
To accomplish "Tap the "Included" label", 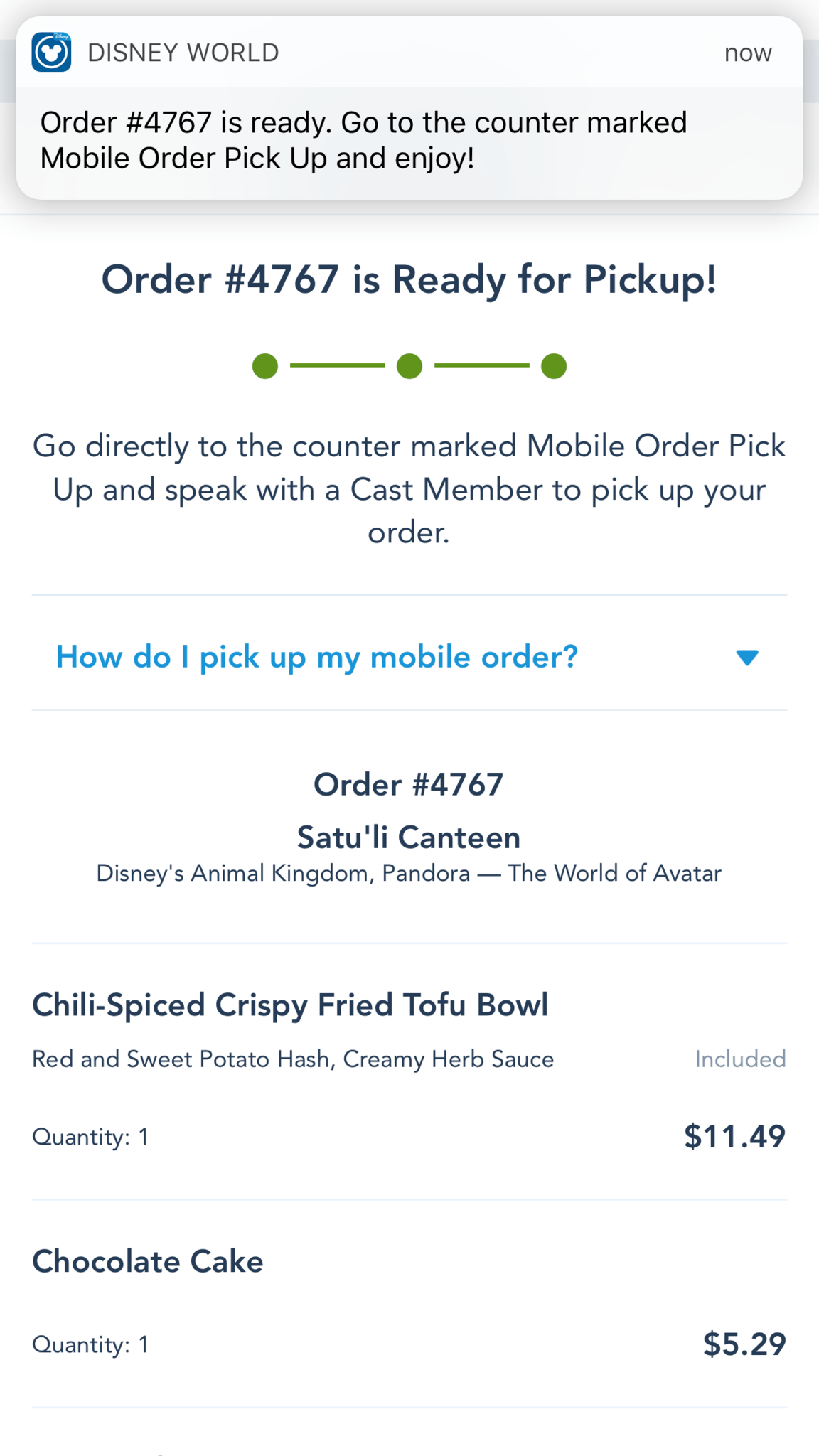I will (740, 1059).
